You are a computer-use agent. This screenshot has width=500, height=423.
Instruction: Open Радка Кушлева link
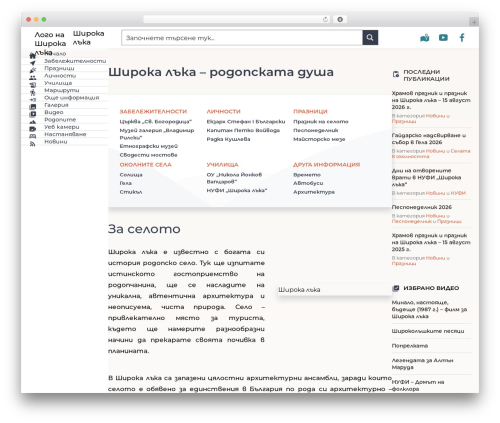(228, 139)
